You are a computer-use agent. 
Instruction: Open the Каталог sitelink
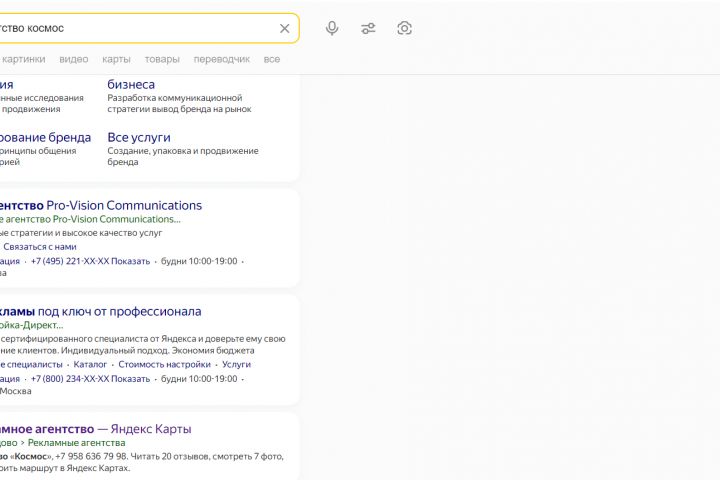(90, 365)
